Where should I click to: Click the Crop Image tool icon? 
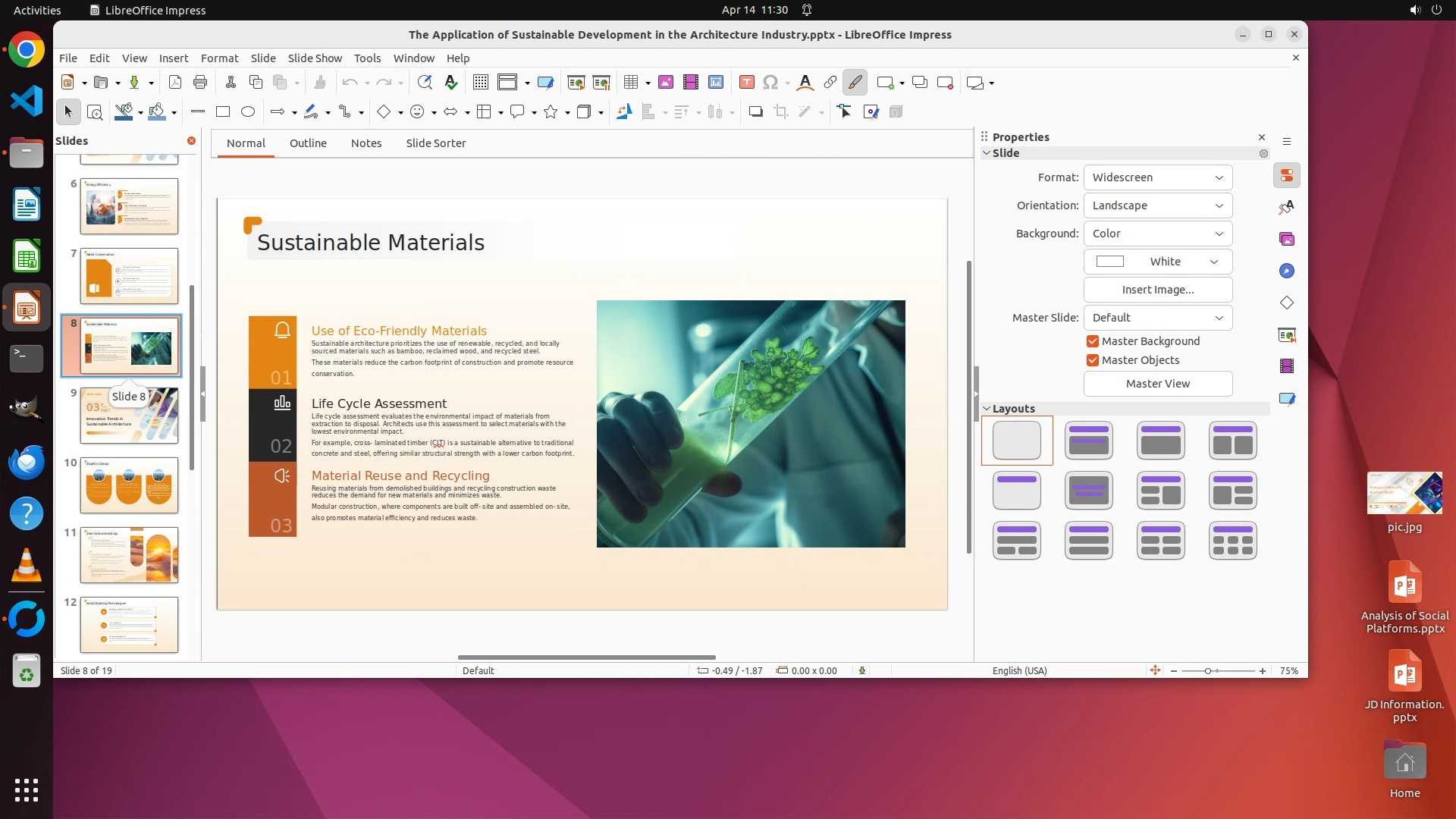[x=780, y=112]
